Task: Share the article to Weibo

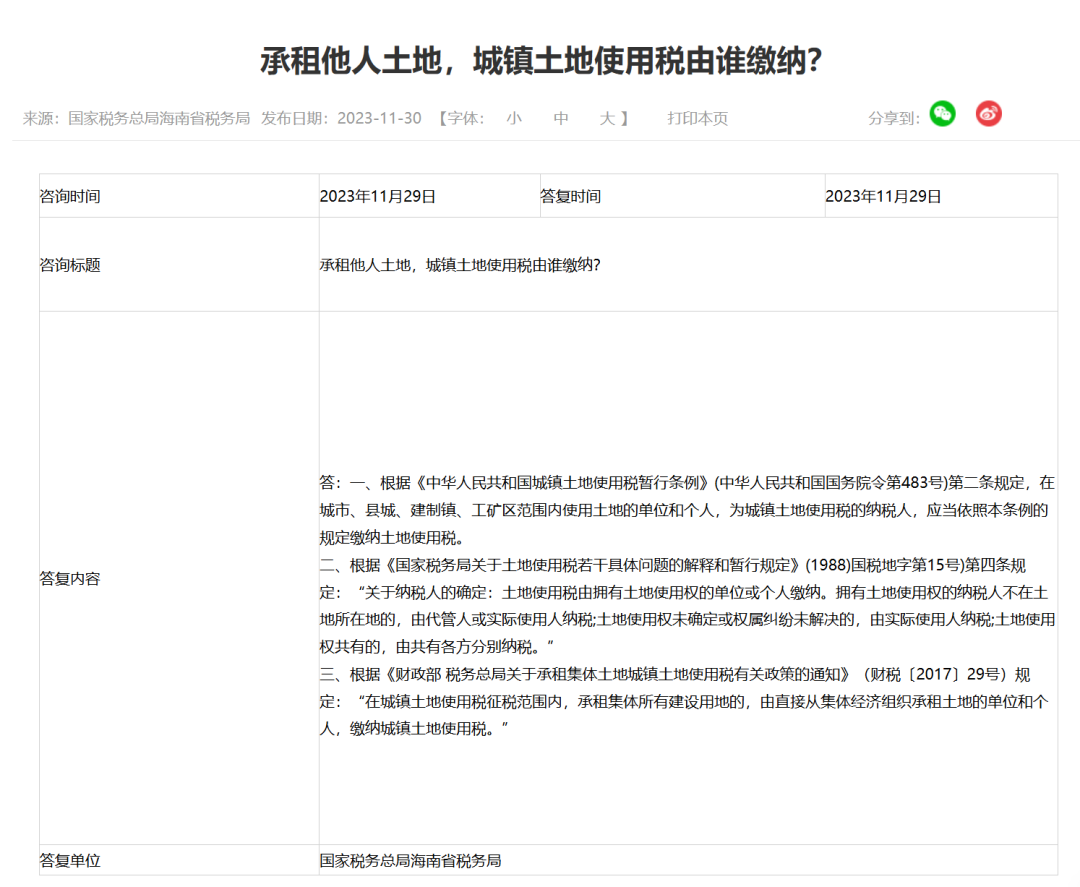Action: (988, 114)
